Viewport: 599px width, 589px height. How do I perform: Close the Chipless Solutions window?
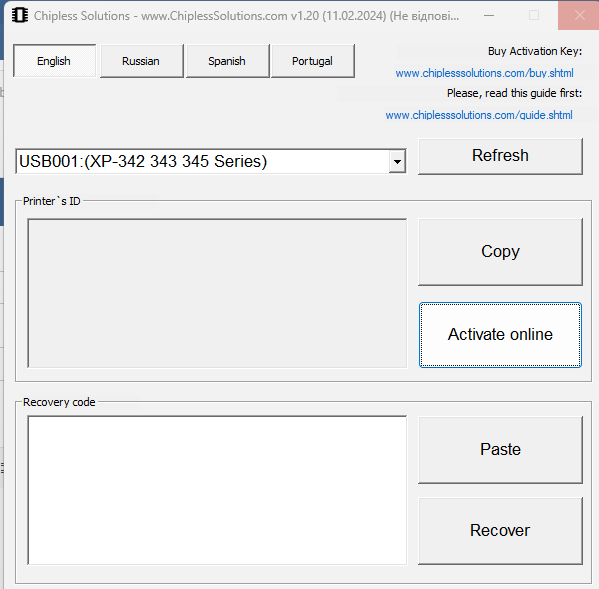[579, 16]
